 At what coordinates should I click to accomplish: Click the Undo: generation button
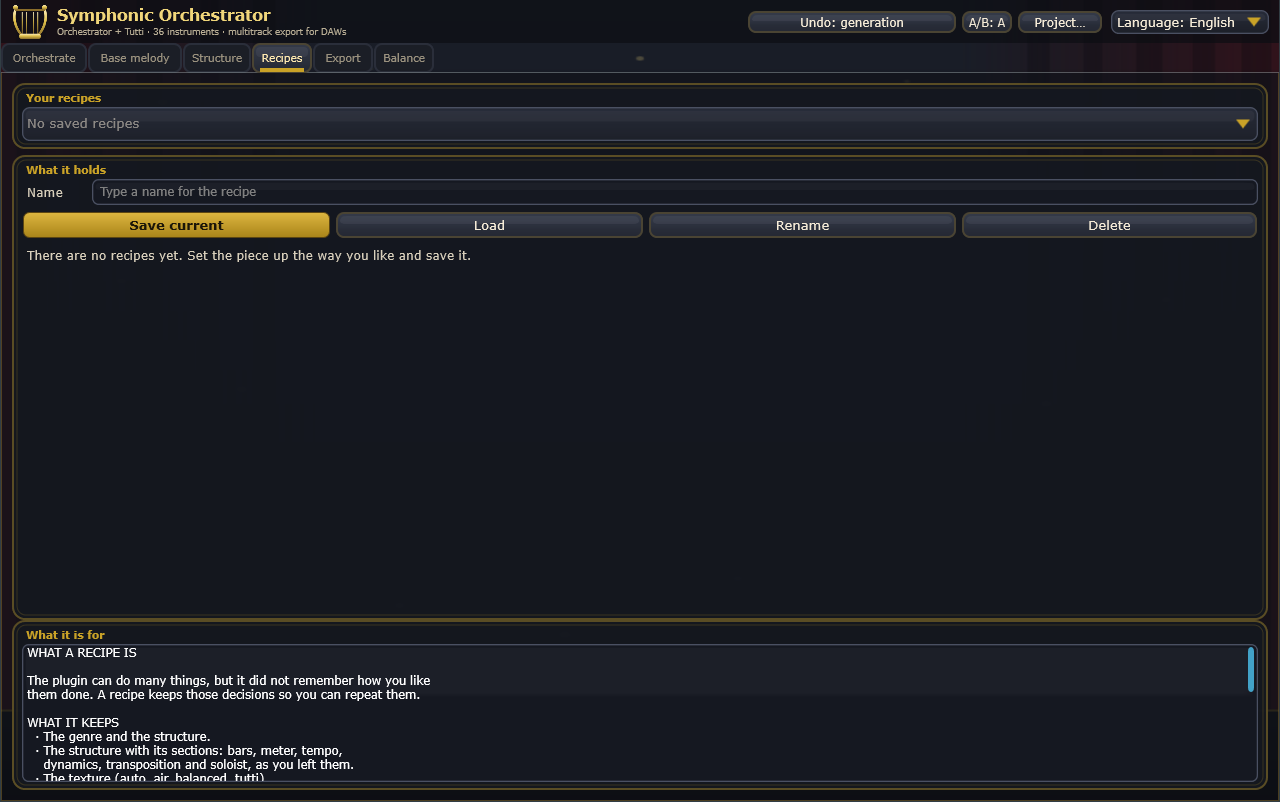(852, 22)
